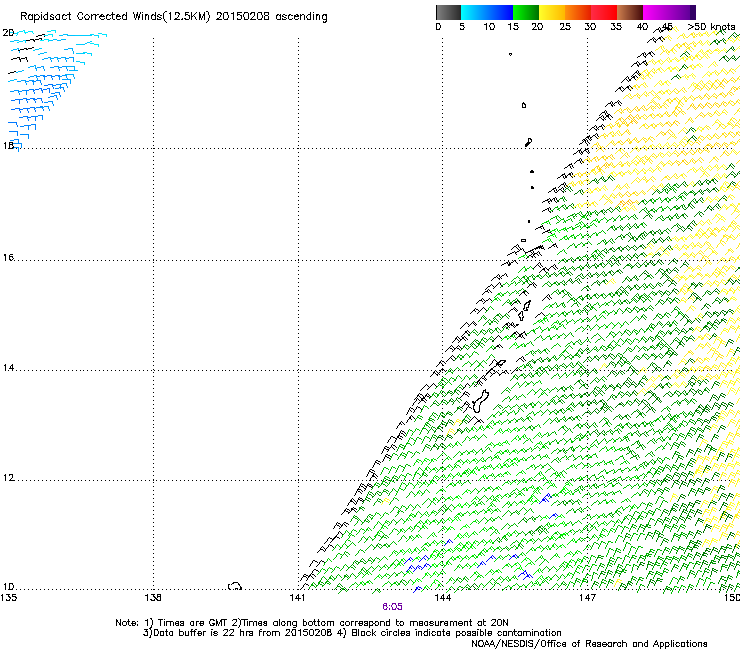
Task: Click the '40' label under the color bar
Action: (x=642, y=27)
